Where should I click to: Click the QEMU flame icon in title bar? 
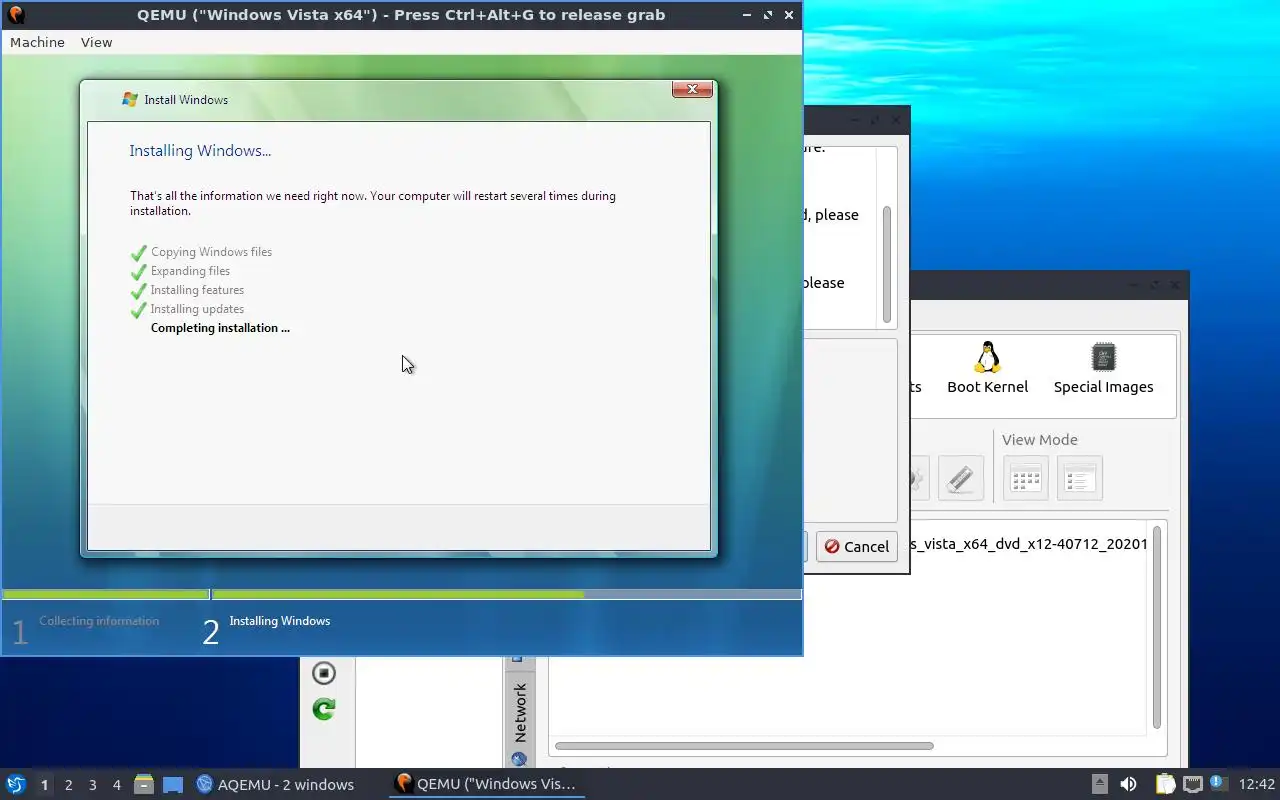pos(15,15)
